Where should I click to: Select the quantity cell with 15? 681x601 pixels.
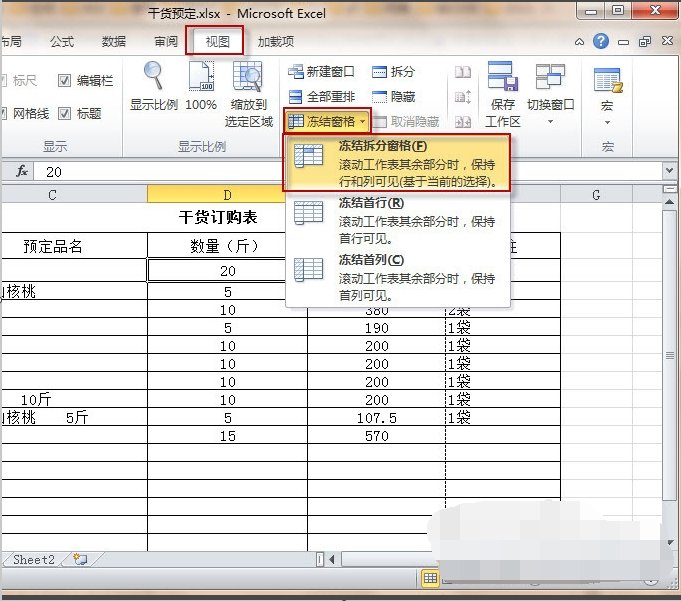pos(227,436)
